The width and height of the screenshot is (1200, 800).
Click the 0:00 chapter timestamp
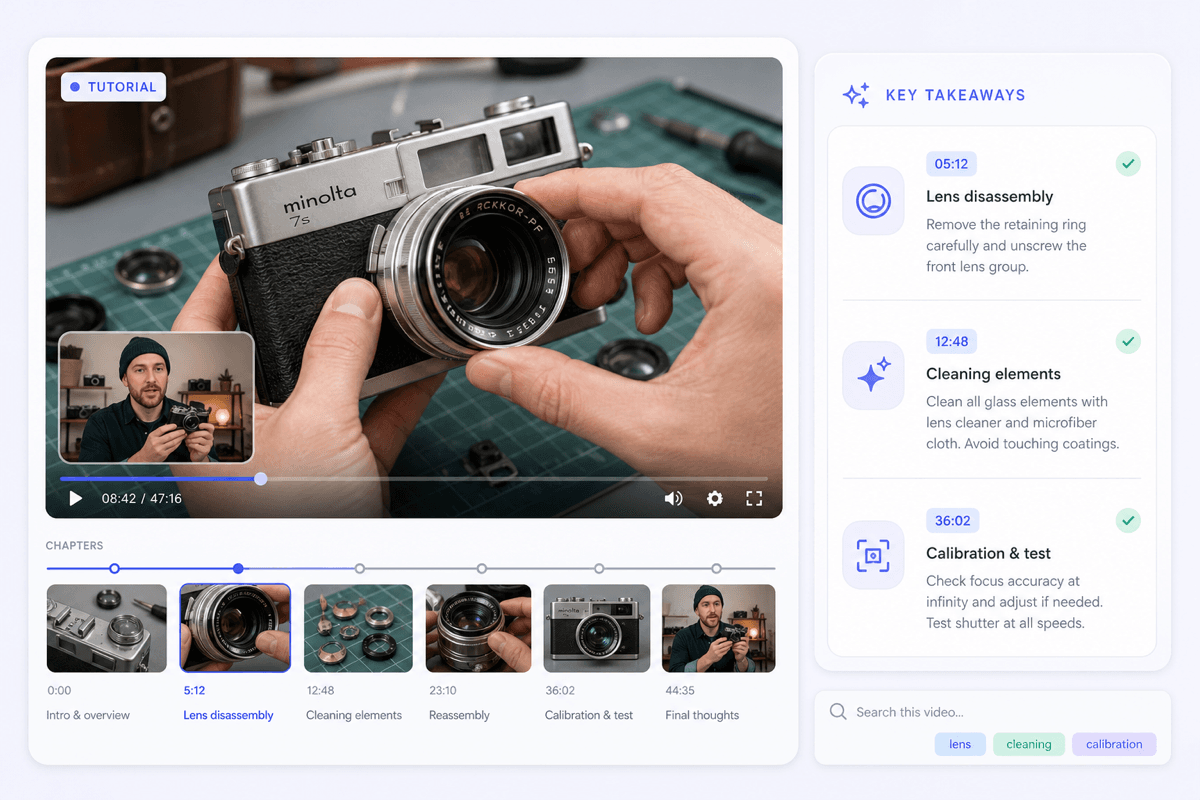point(59,690)
